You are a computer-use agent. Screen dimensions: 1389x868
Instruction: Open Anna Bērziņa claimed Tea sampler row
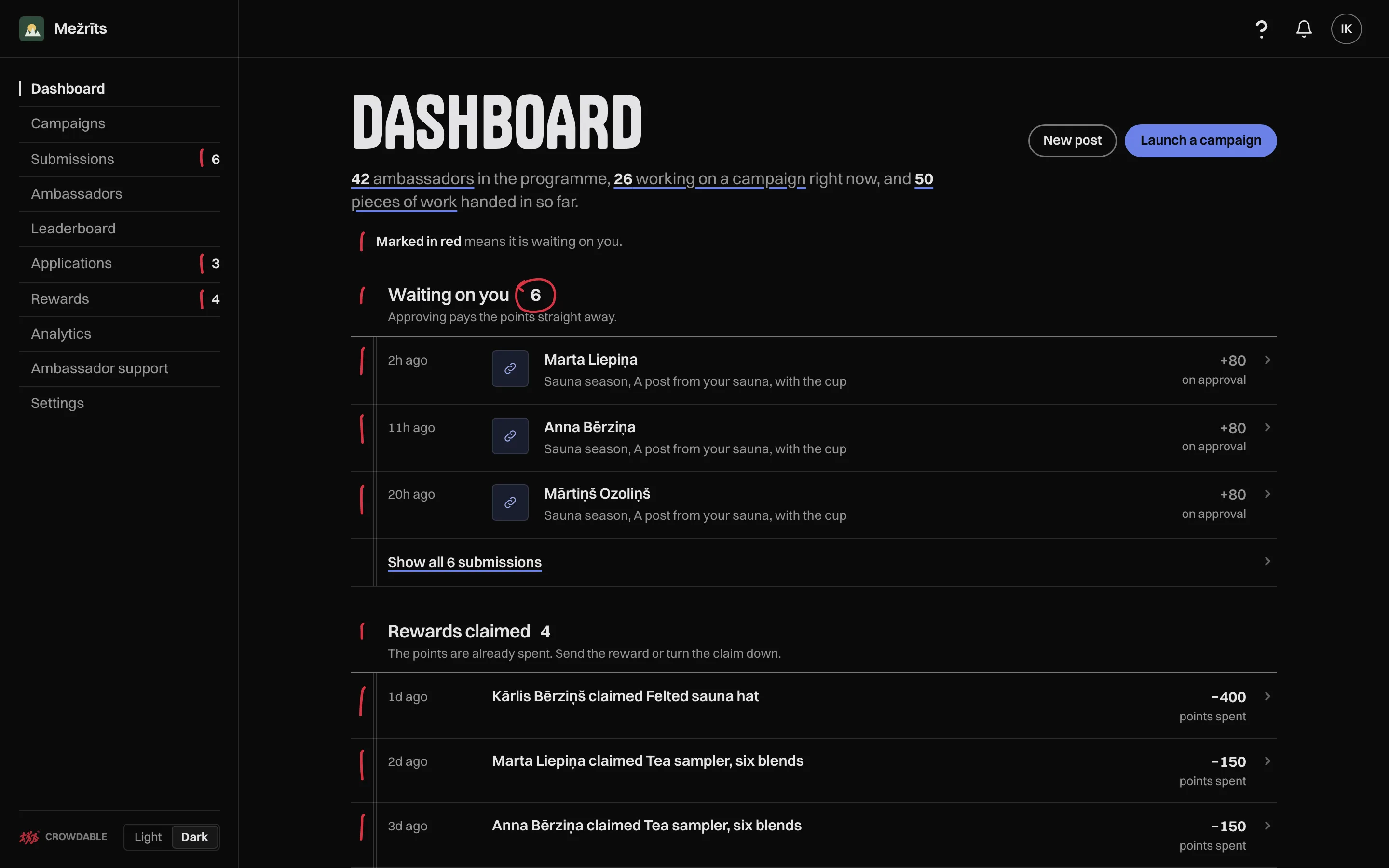click(x=814, y=835)
